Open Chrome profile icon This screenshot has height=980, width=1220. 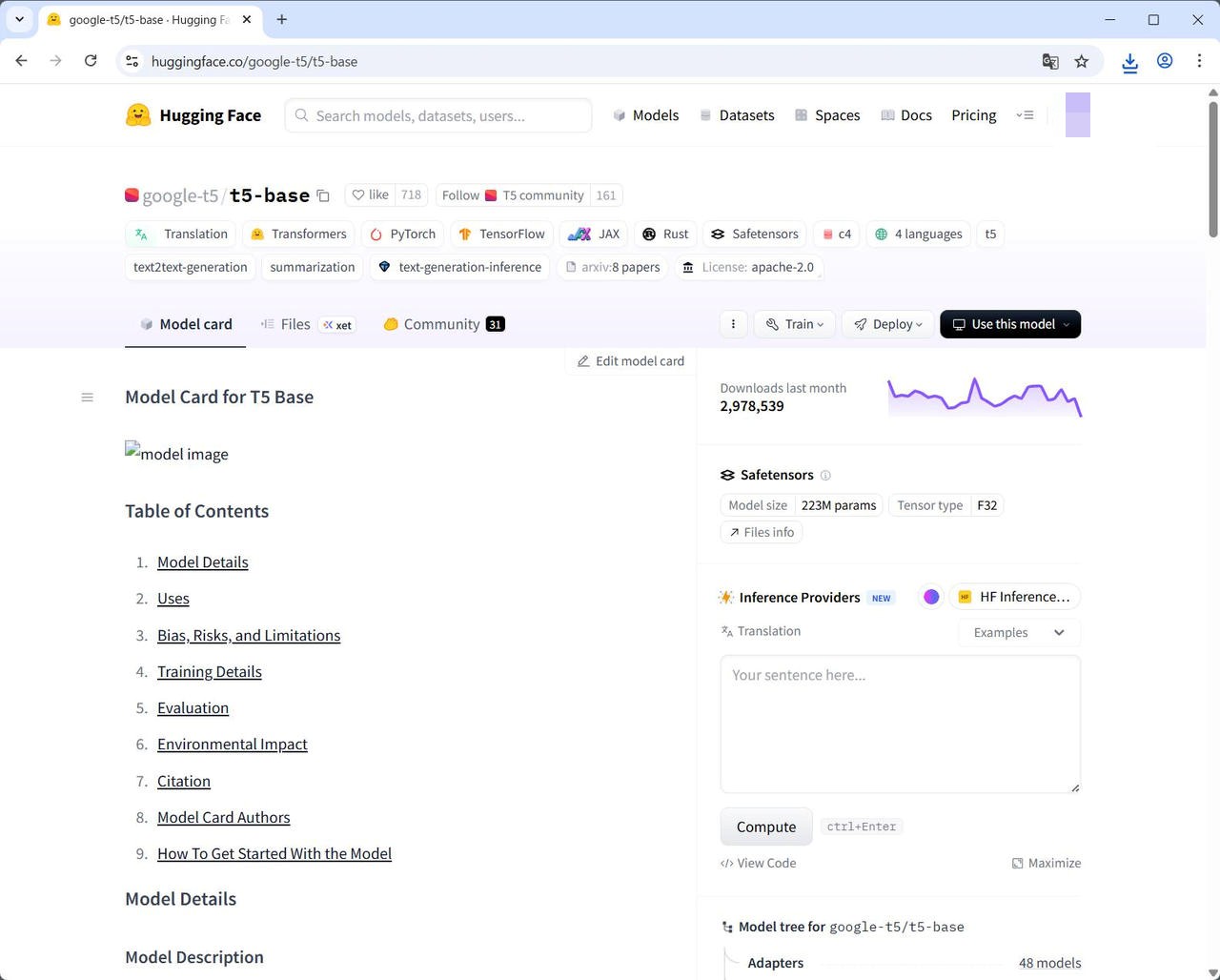pos(1165,61)
